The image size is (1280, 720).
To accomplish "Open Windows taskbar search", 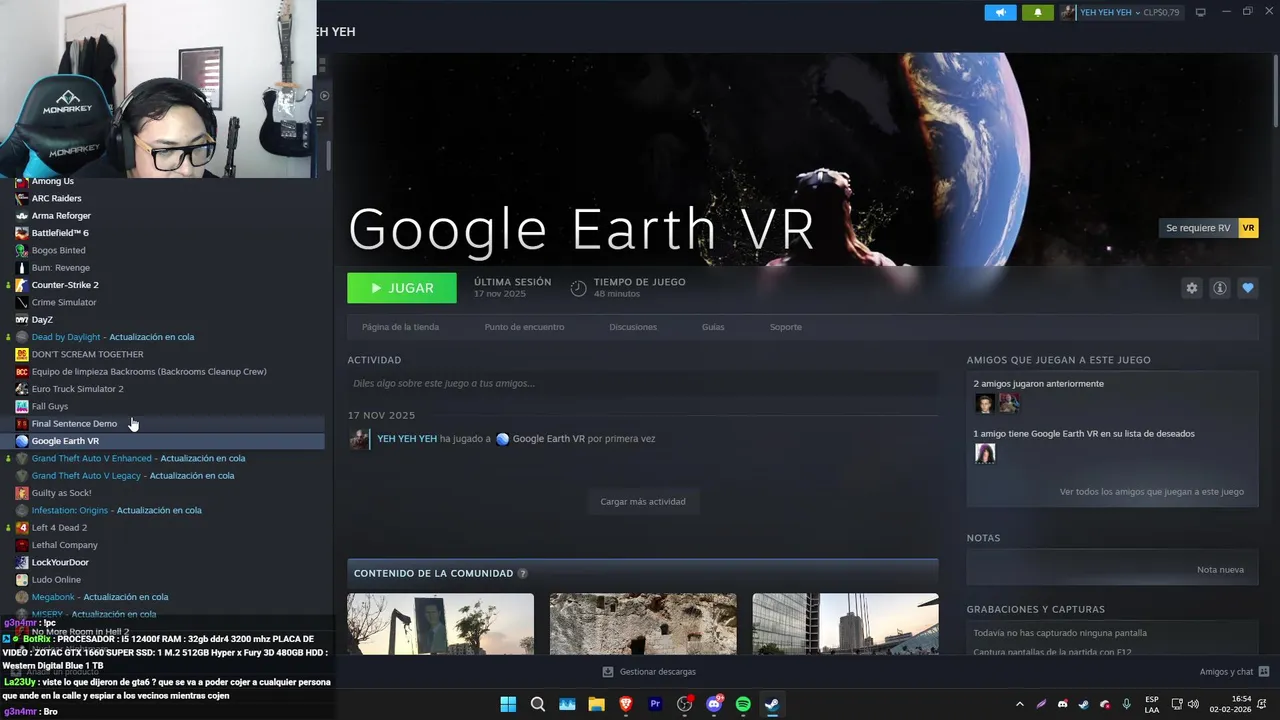I will click(x=538, y=704).
